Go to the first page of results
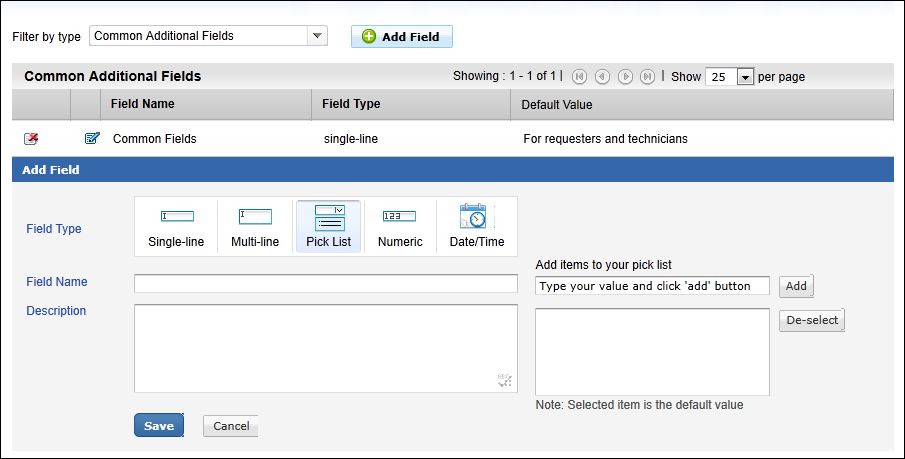 (580, 76)
